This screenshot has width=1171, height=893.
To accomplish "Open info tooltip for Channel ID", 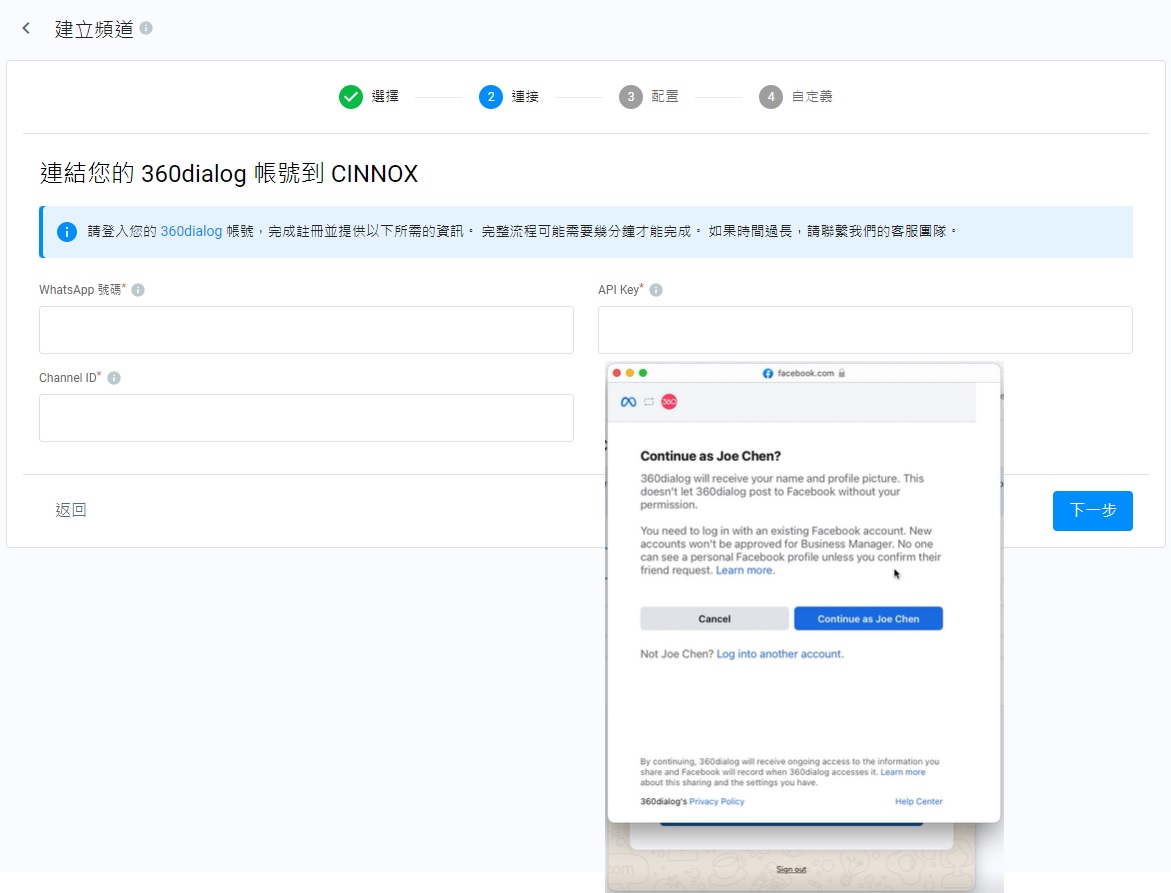I will point(114,378).
